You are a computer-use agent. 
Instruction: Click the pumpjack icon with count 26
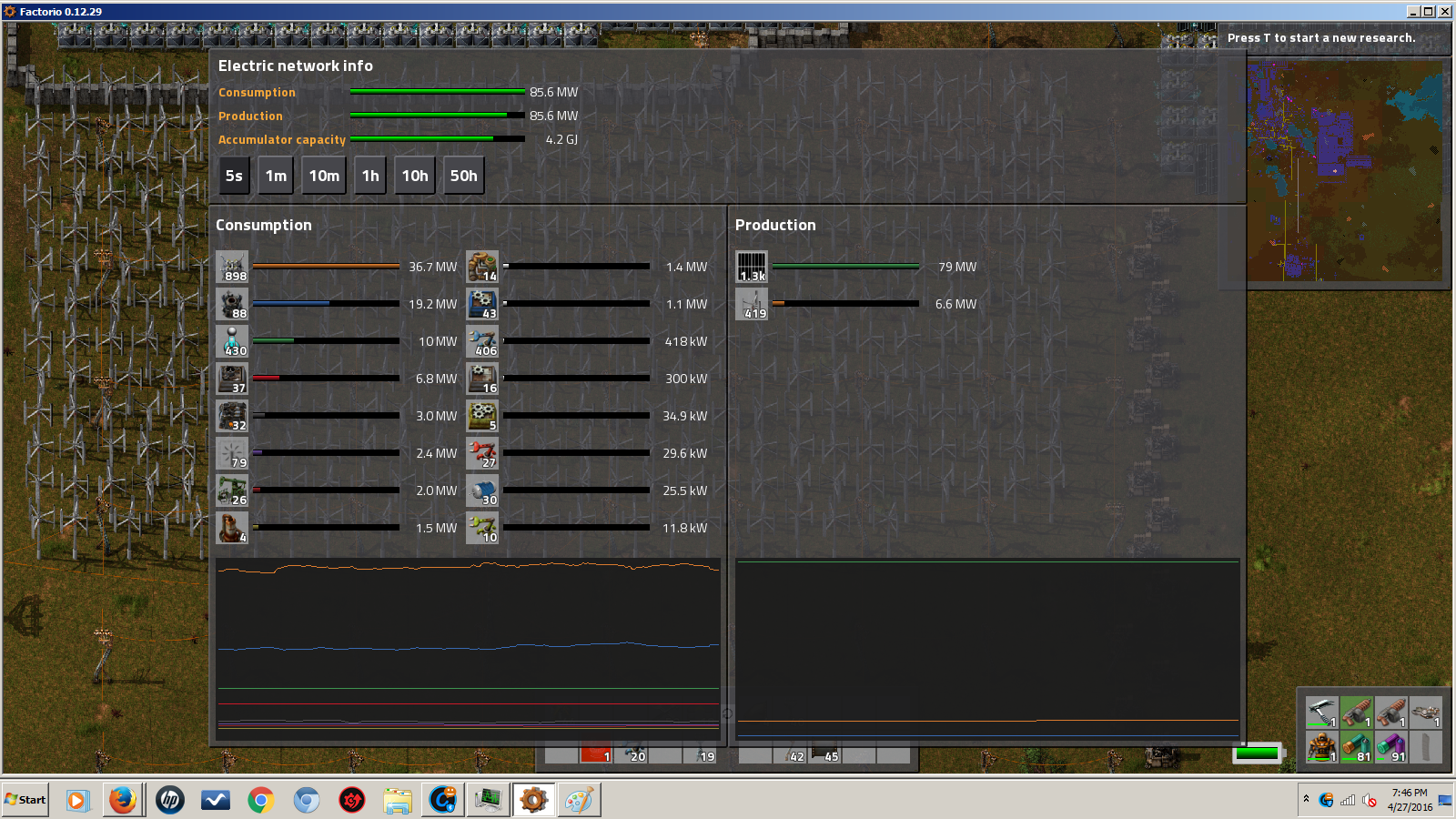click(x=232, y=490)
